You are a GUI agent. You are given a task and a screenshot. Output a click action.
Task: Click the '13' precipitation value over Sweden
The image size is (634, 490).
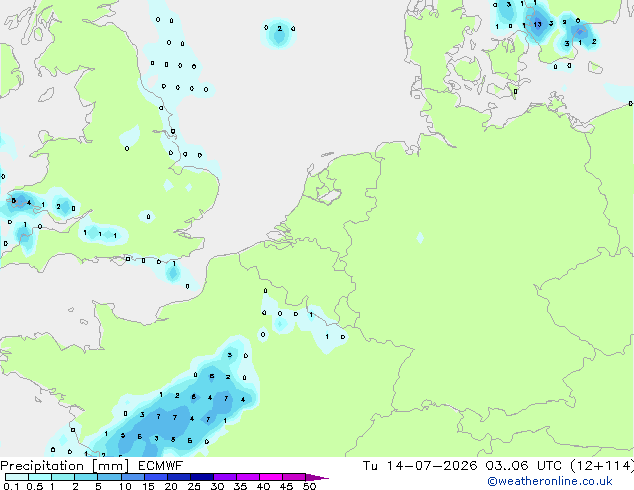coord(537,24)
